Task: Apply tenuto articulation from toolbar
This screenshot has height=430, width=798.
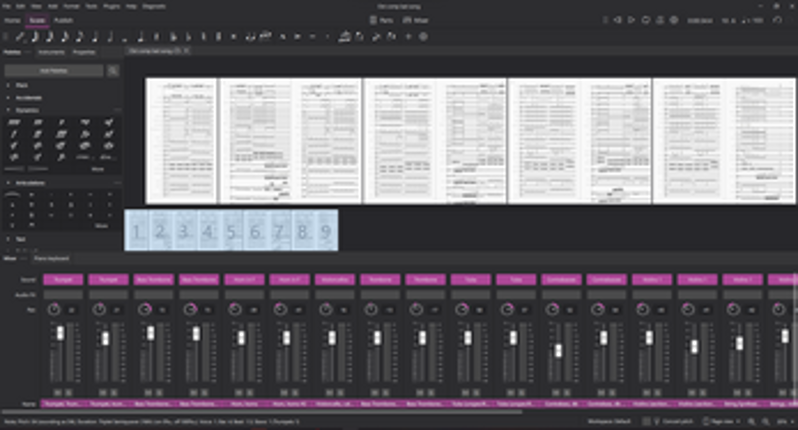Action: coord(312,37)
